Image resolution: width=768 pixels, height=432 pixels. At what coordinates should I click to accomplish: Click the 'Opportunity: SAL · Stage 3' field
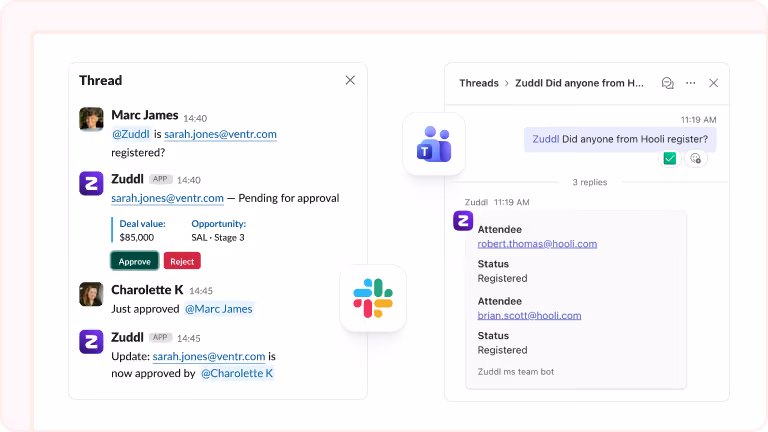[218, 230]
